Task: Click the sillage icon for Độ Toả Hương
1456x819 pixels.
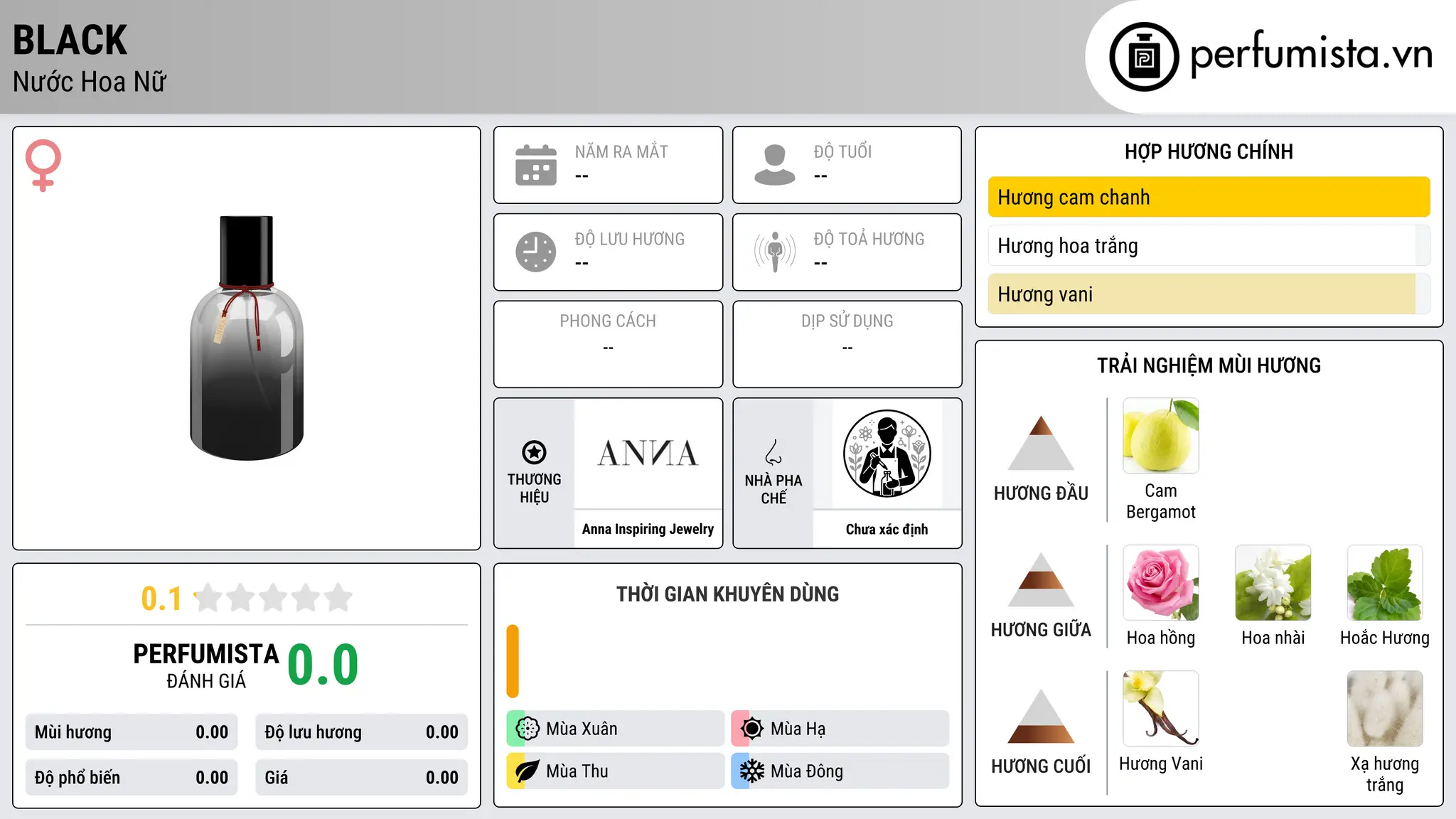Action: 775,252
